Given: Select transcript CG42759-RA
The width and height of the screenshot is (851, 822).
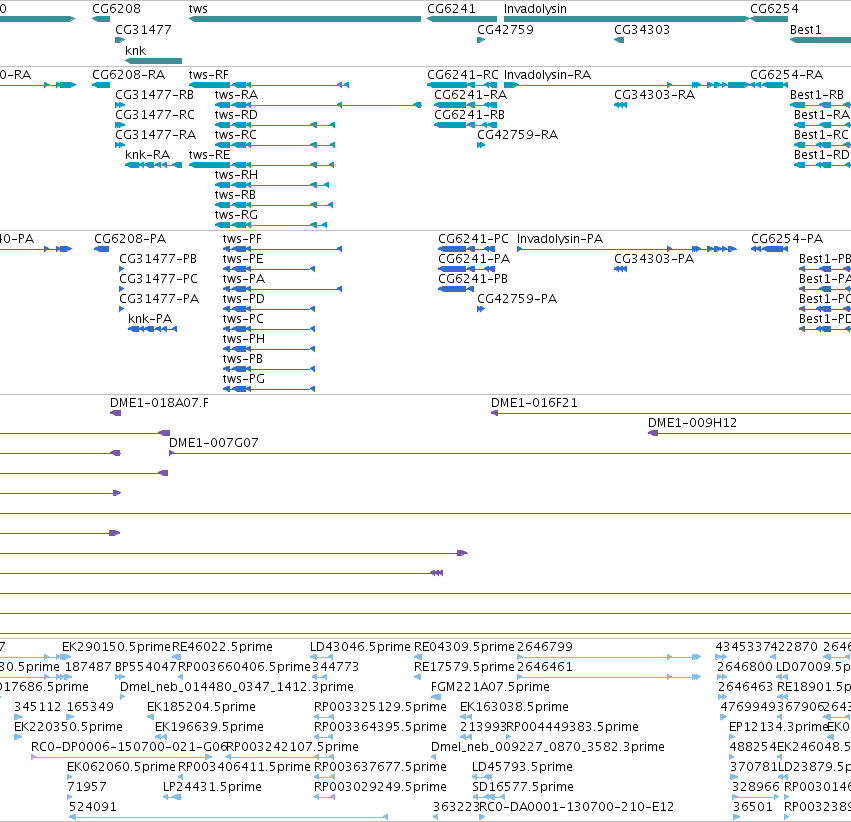Looking at the screenshot, I should 518,135.
